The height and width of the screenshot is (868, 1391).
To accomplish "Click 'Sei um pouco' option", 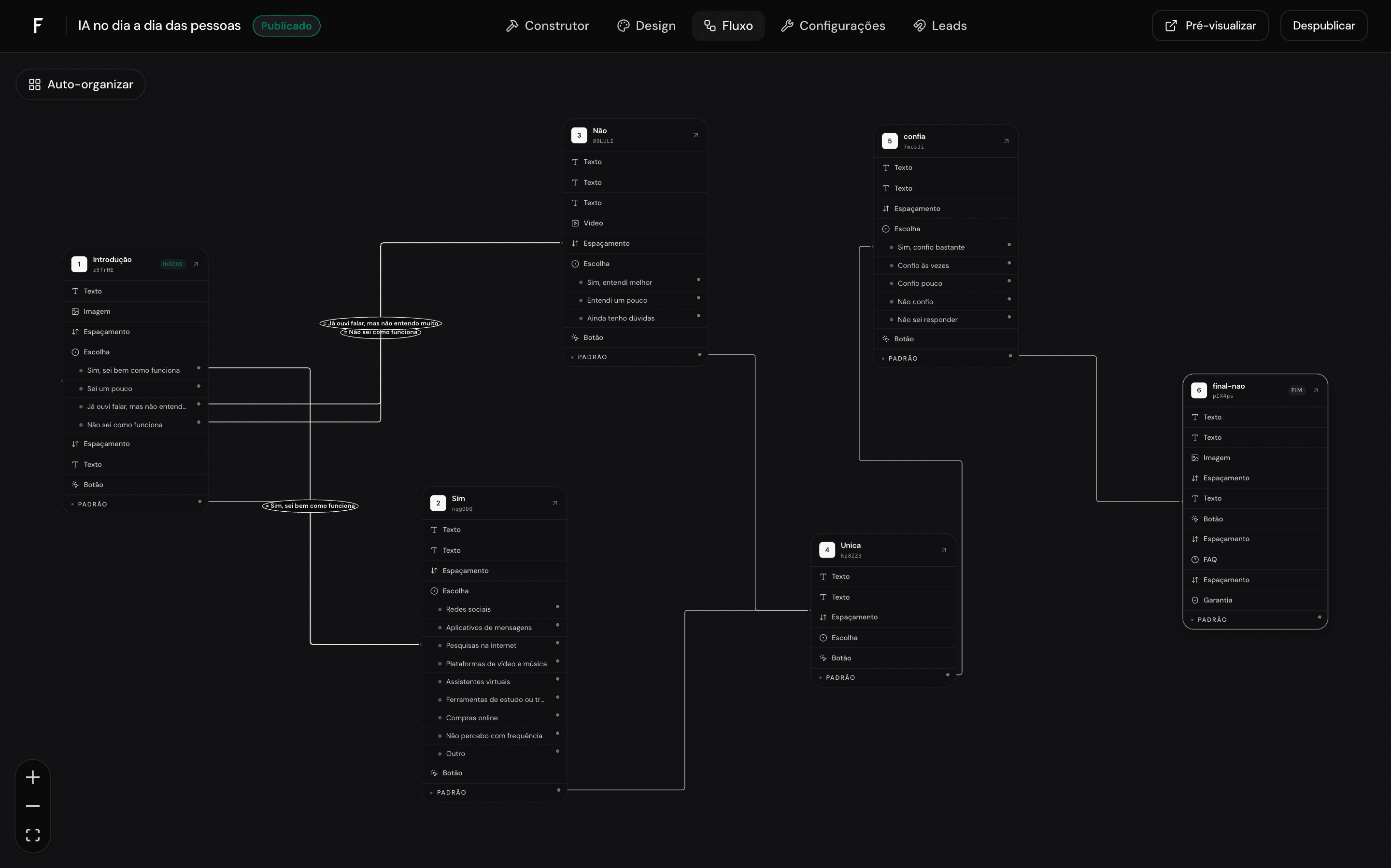I will (x=136, y=389).
